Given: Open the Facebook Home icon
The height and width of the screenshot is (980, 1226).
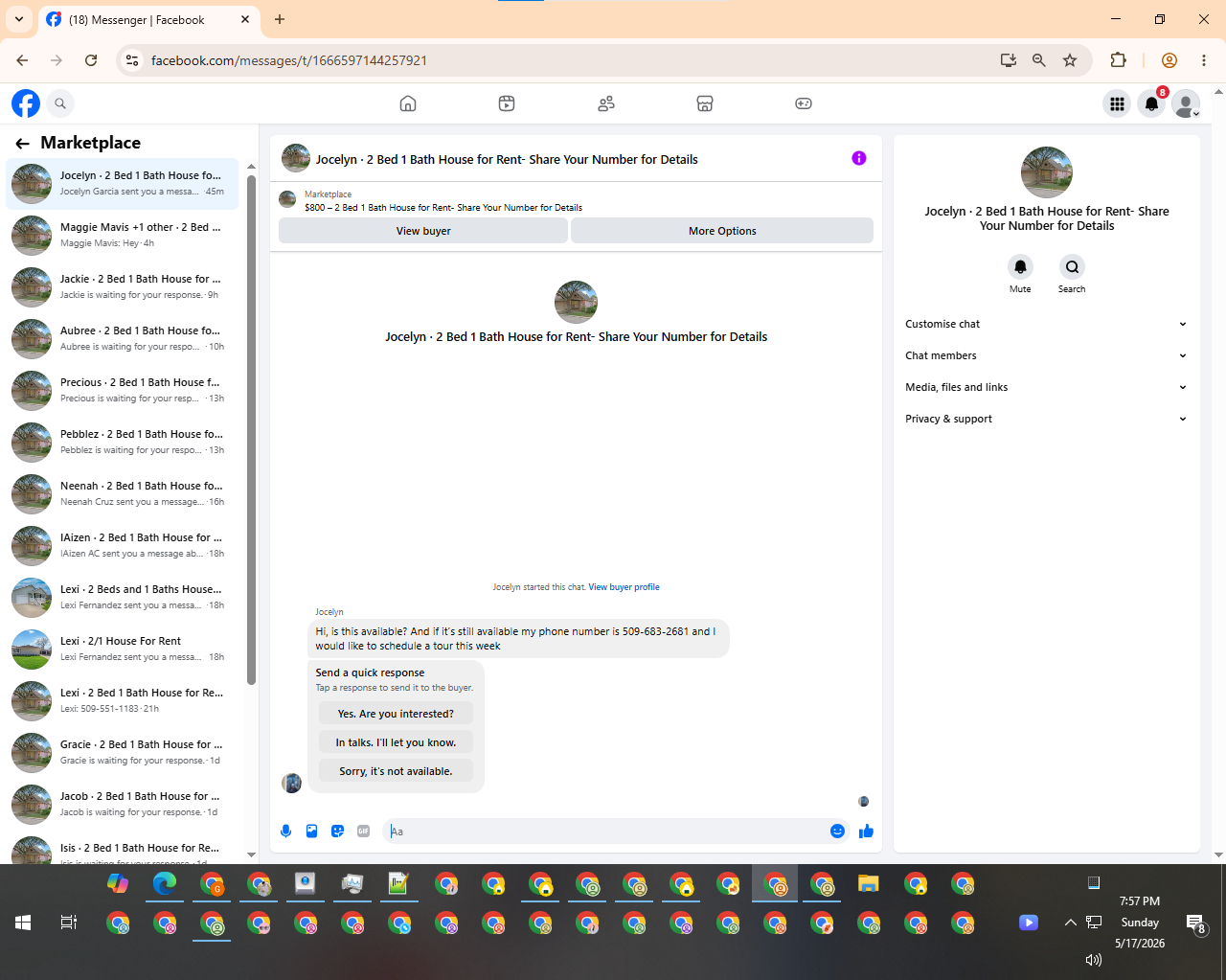Looking at the screenshot, I should (x=408, y=103).
